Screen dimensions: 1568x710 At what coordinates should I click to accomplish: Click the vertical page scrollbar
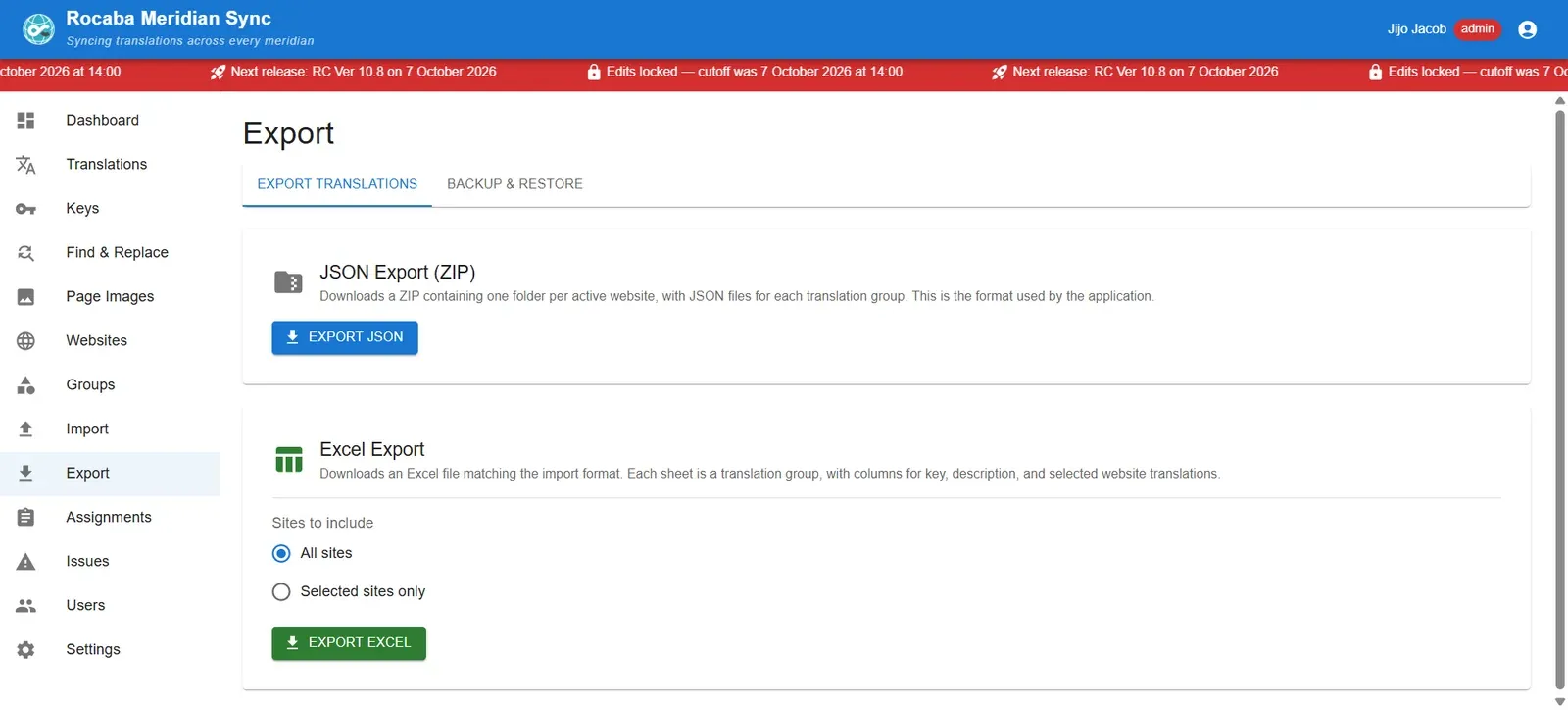point(1560,400)
